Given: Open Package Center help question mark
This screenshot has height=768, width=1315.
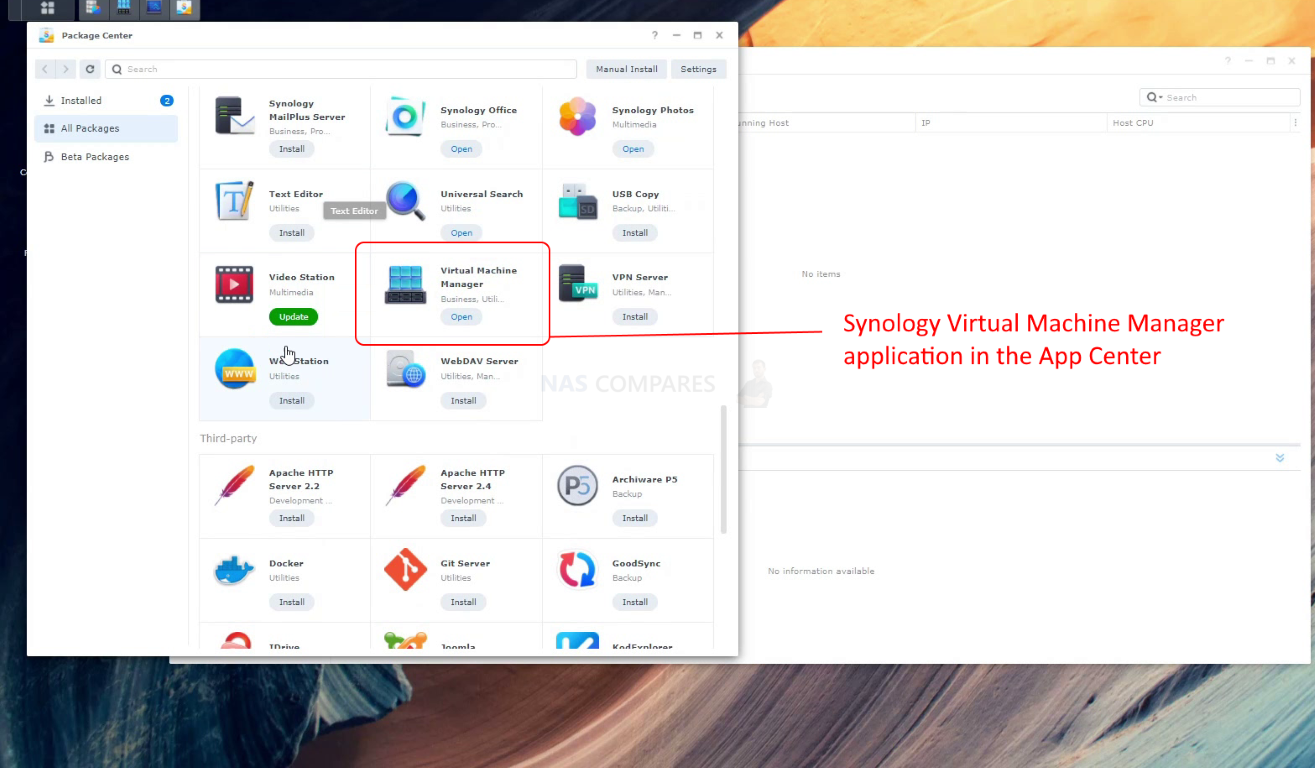Looking at the screenshot, I should (655, 35).
